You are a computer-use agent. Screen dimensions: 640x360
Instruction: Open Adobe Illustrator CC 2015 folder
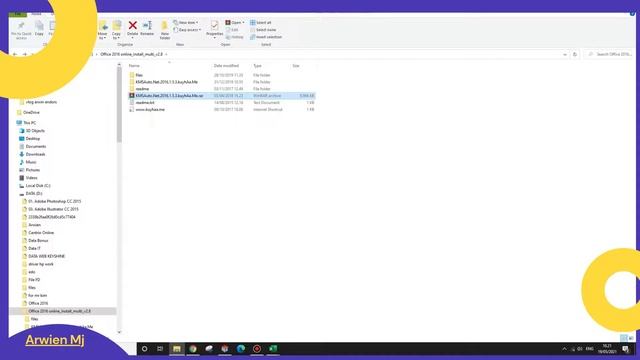tap(51, 209)
